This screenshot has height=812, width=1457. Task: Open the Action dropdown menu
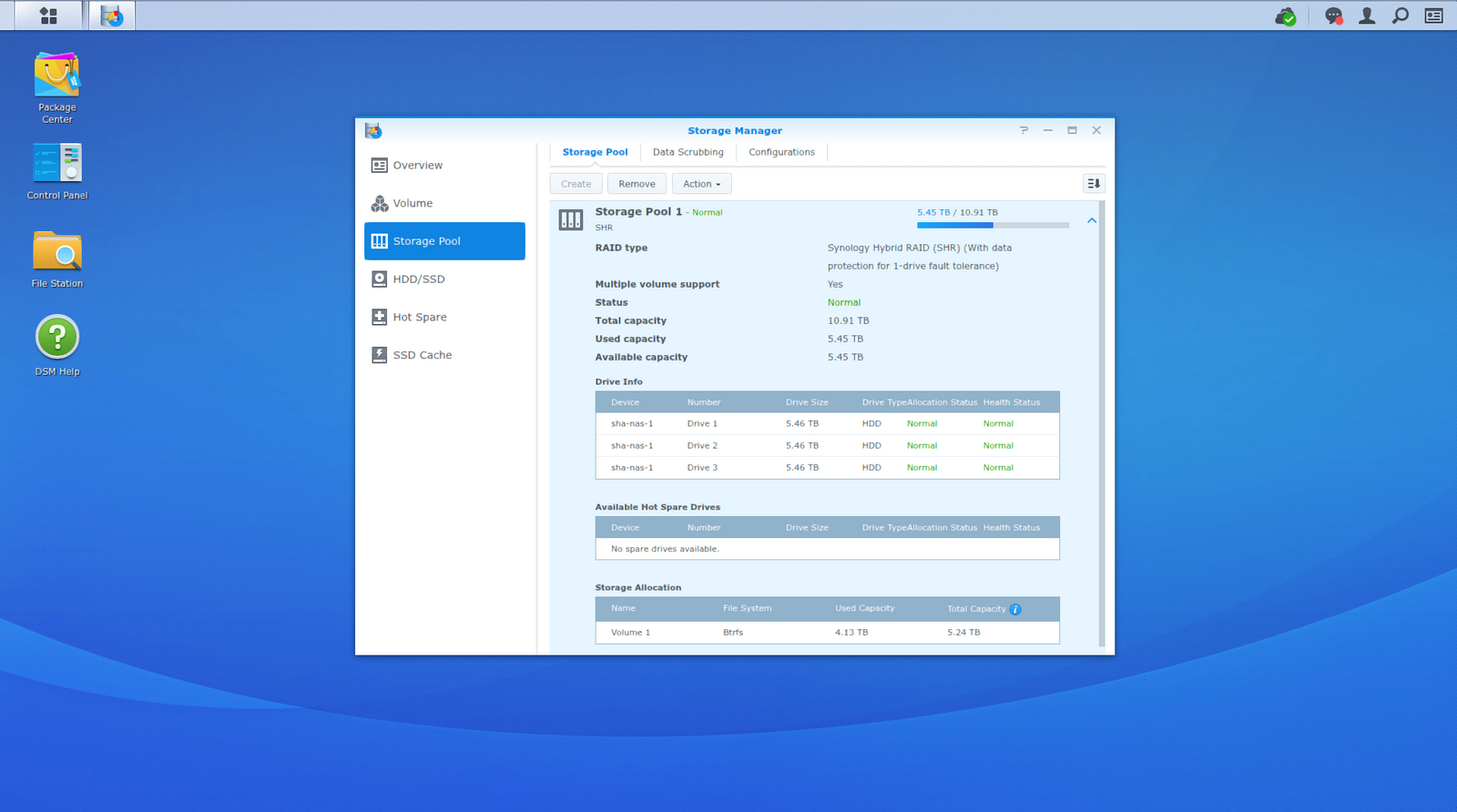[701, 184]
